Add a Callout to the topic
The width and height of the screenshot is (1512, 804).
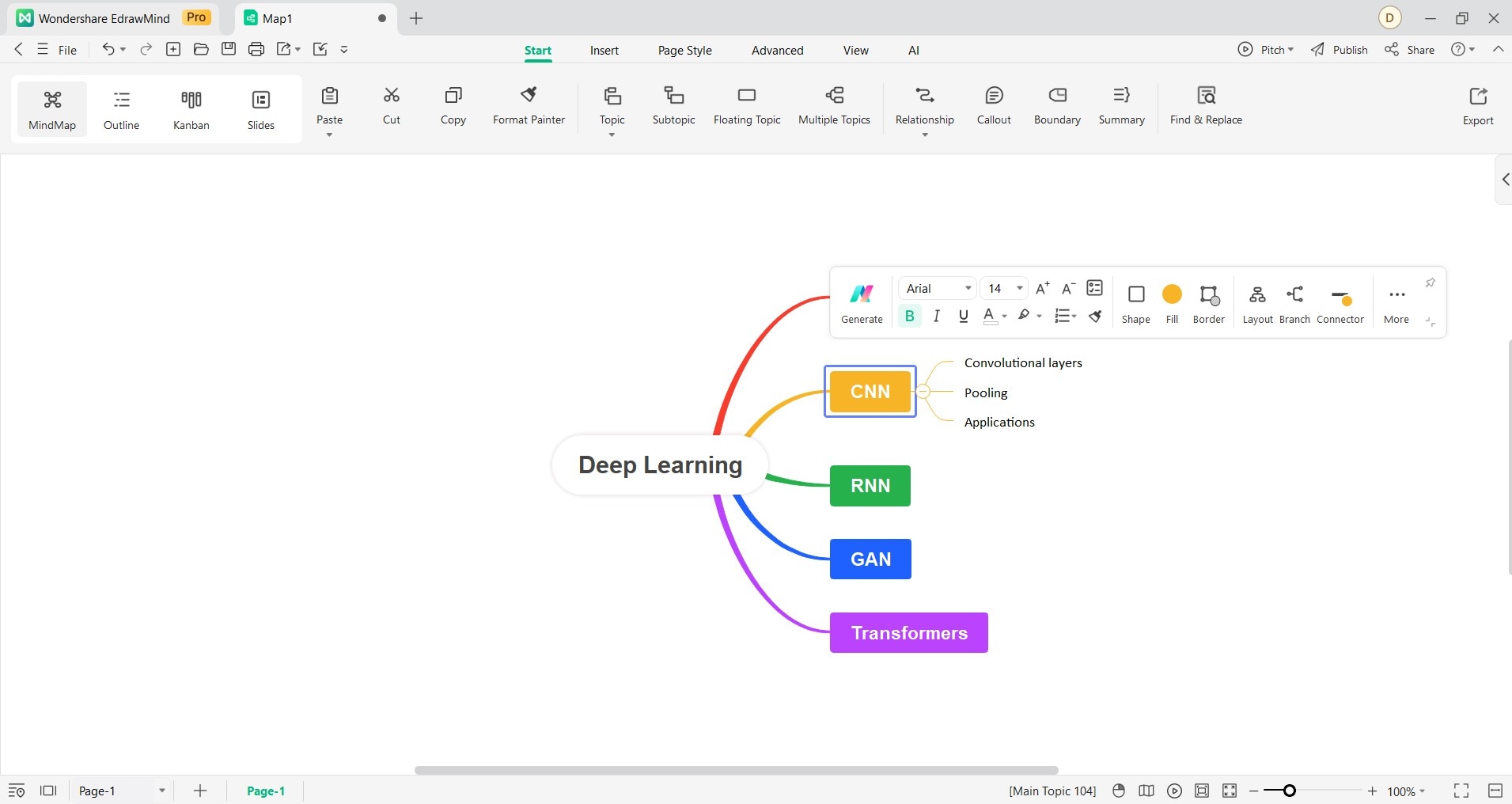click(x=994, y=106)
